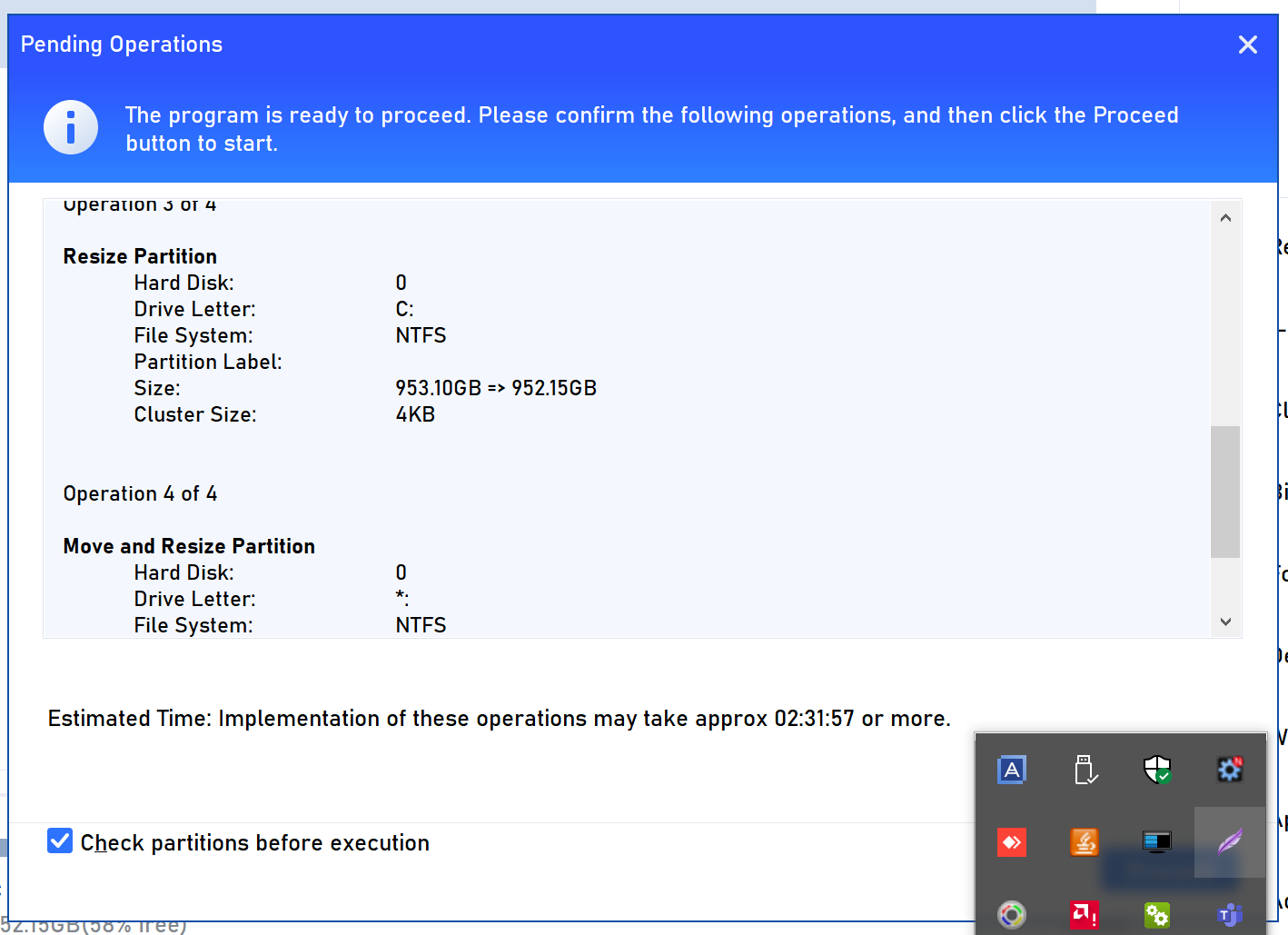Click the orange Java update tray icon
This screenshot has height=935, width=1288.
coord(1085,842)
